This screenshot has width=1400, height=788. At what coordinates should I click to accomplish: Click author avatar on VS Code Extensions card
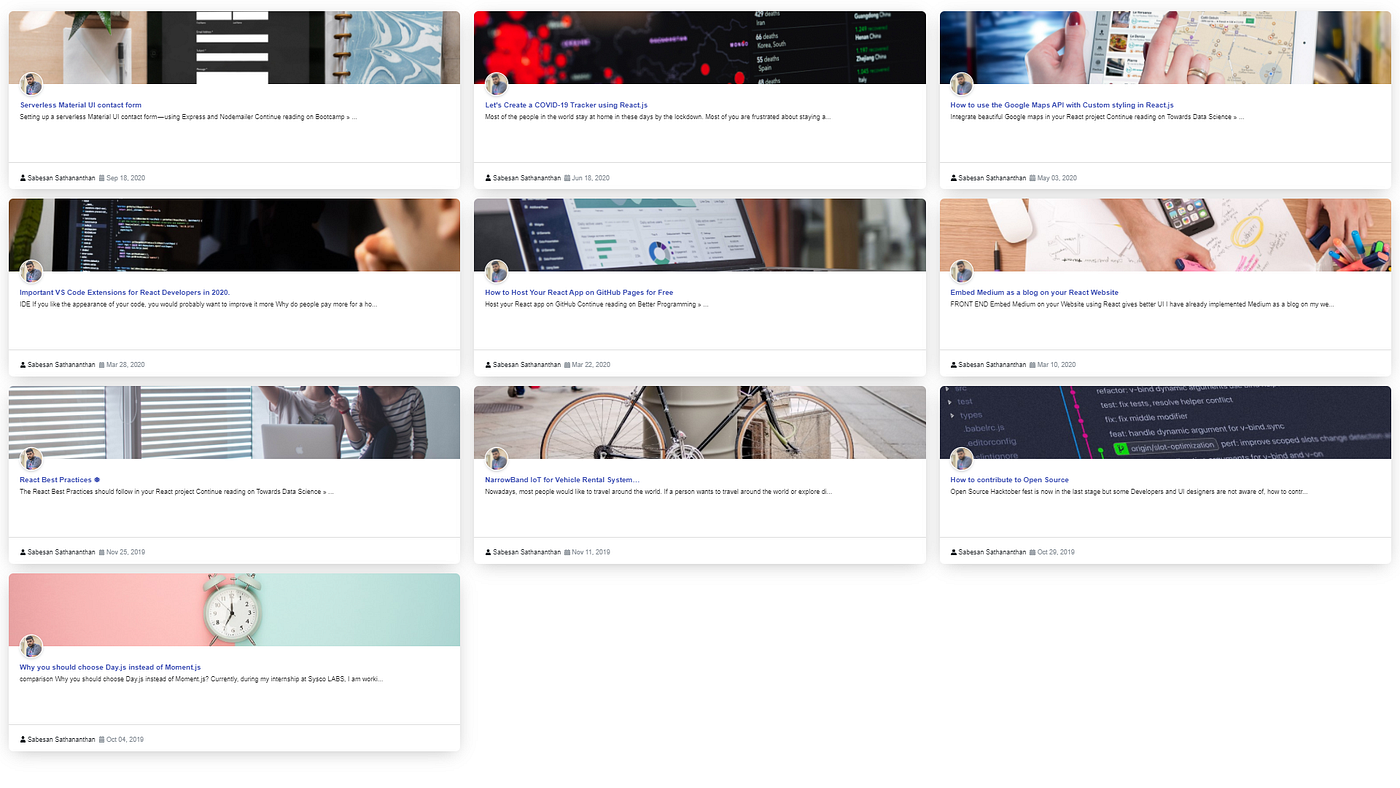[31, 271]
